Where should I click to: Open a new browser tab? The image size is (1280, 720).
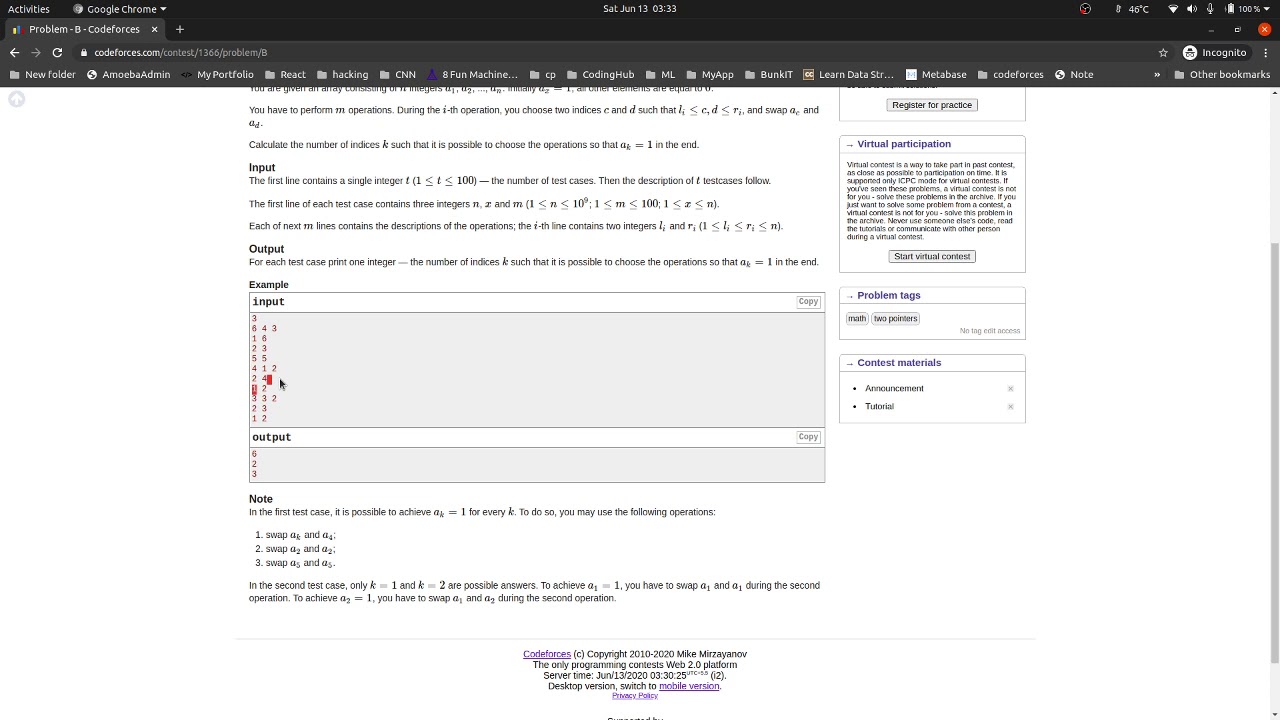180,29
